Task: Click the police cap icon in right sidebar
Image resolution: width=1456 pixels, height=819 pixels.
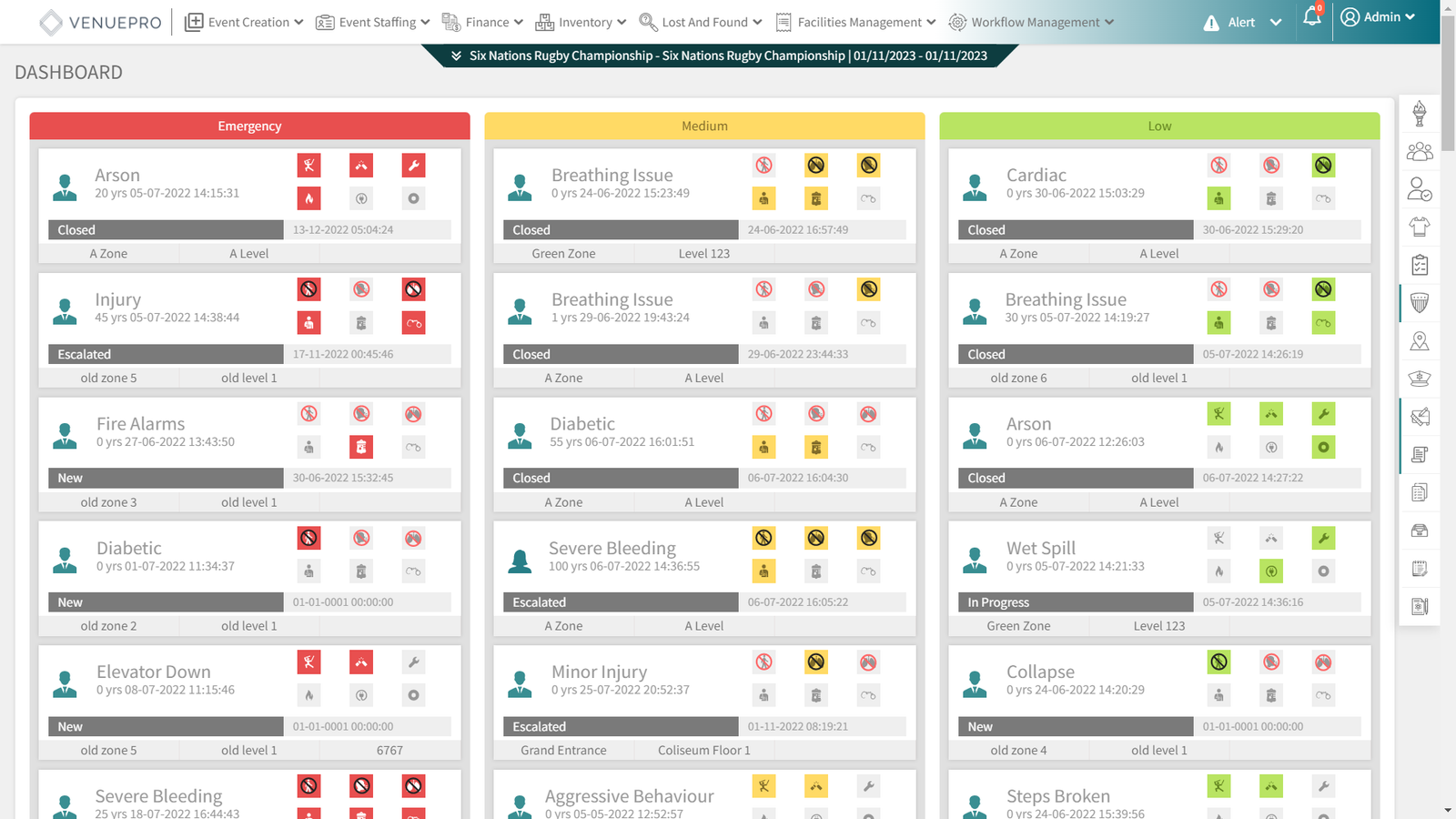Action: pos(1419,379)
